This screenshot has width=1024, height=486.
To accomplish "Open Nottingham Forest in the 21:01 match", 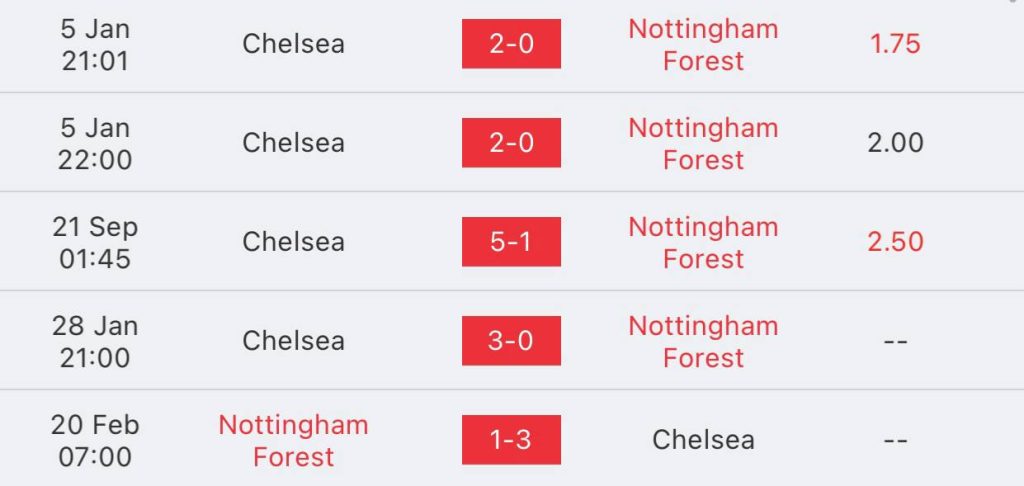I will pyautogui.click(x=703, y=44).
